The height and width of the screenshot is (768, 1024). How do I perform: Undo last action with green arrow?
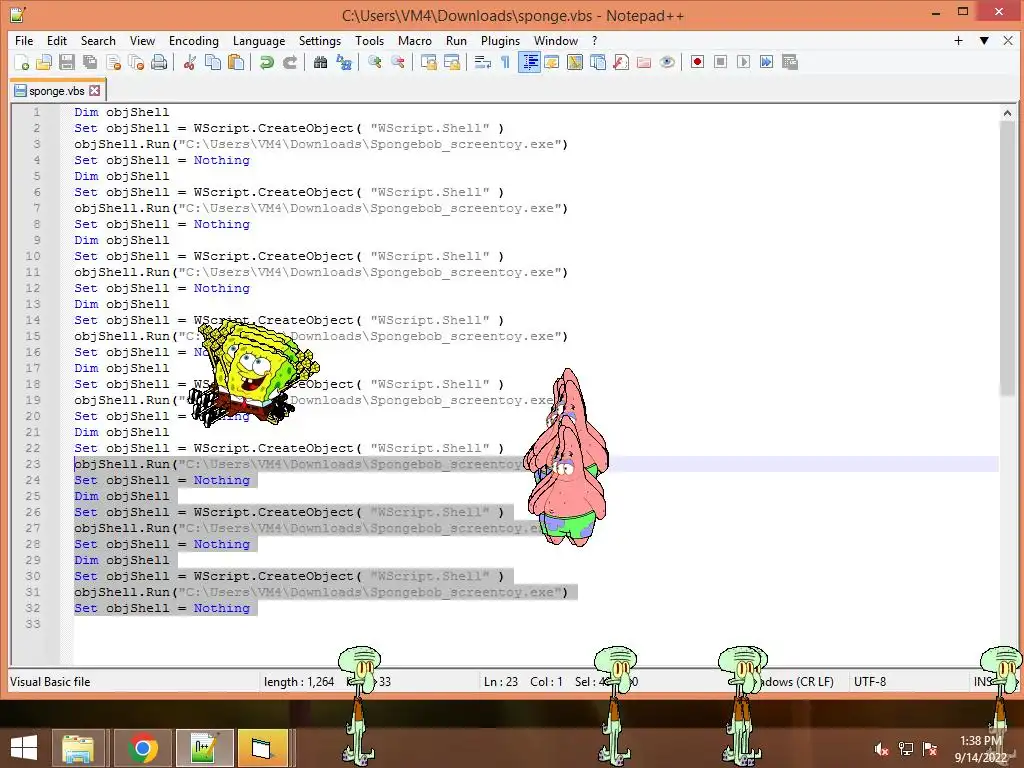click(266, 62)
